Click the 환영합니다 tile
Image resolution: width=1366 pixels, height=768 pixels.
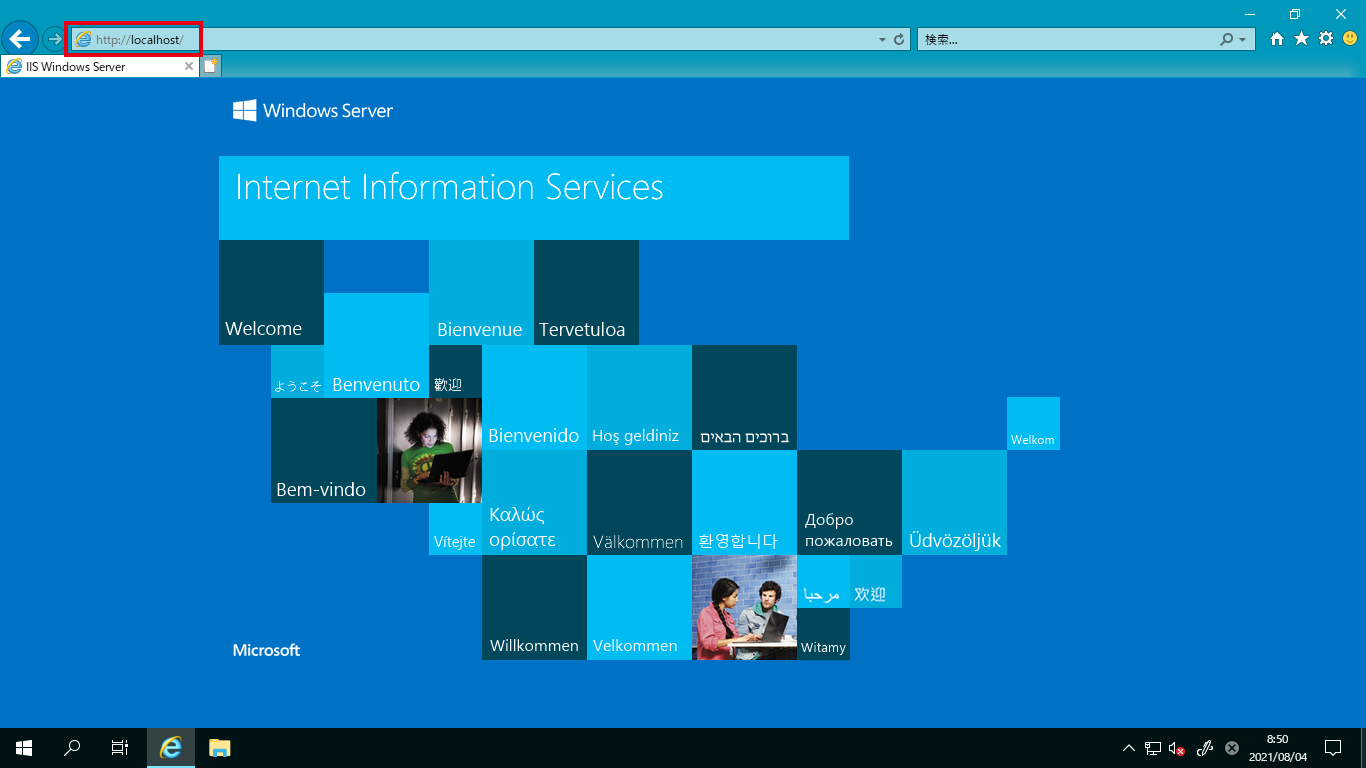tap(744, 502)
